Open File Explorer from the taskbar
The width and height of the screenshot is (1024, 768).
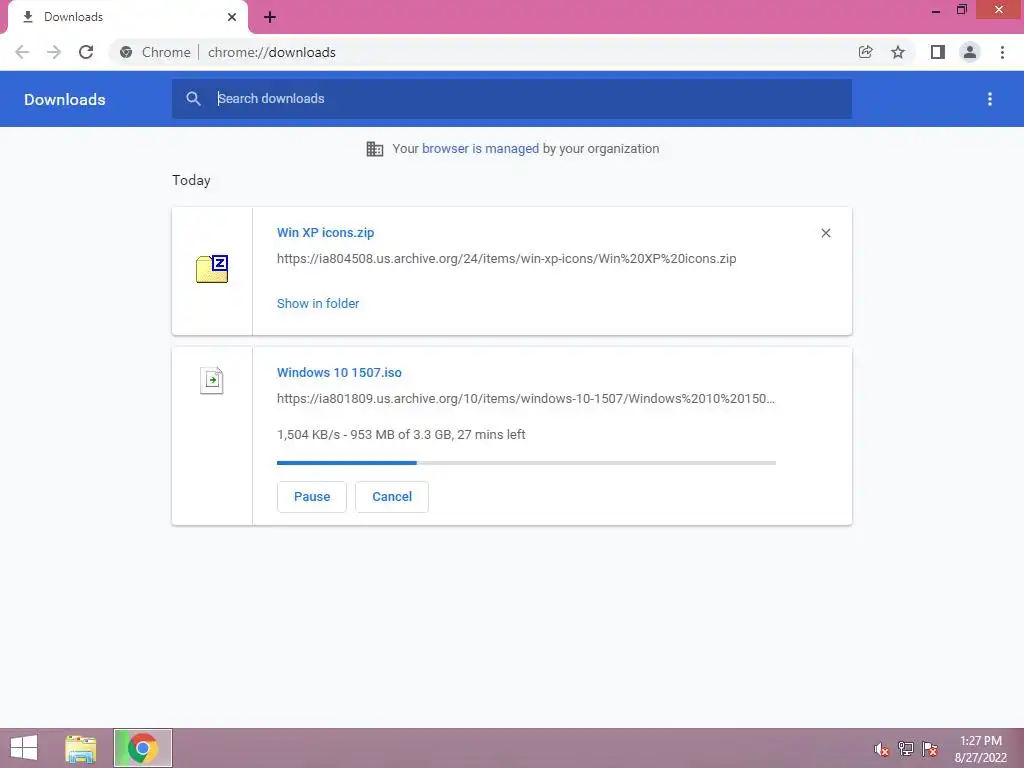point(81,748)
